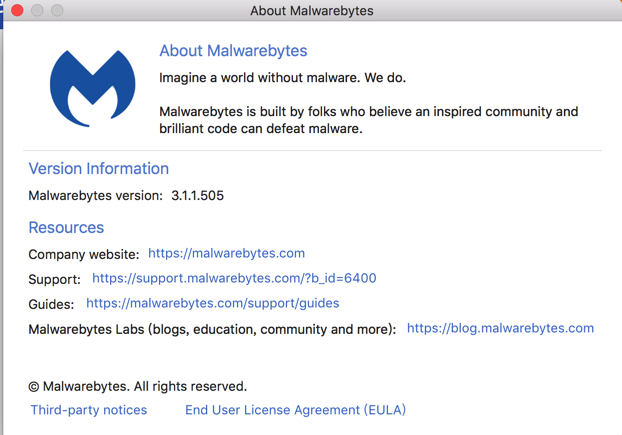The height and width of the screenshot is (435, 622).
Task: Select the version number 3.1.1.505
Action: point(198,195)
